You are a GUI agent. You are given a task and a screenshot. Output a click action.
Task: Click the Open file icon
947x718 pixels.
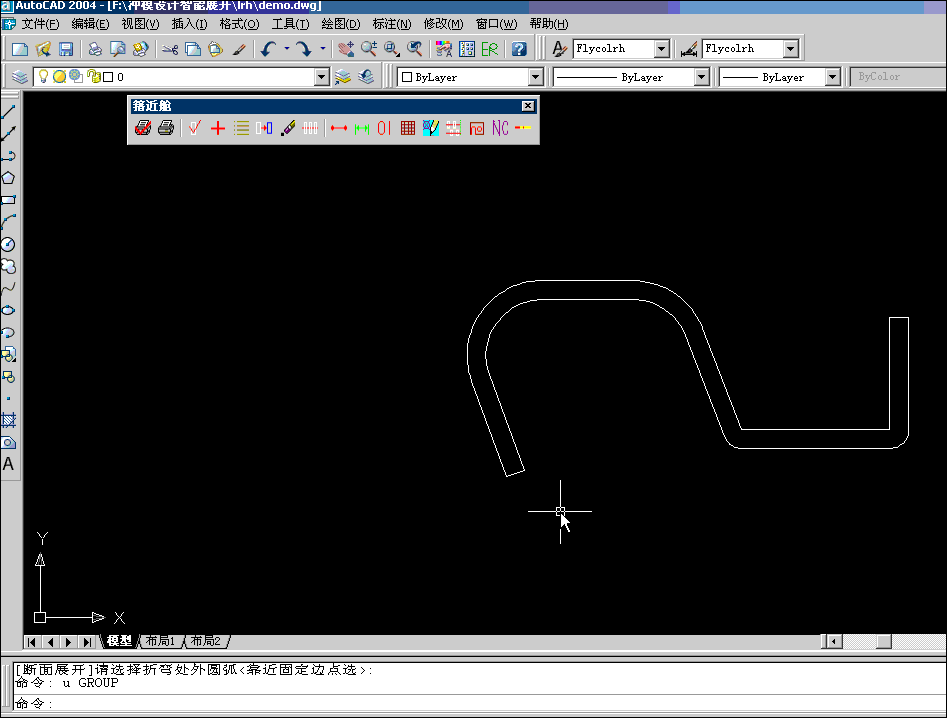pos(43,49)
